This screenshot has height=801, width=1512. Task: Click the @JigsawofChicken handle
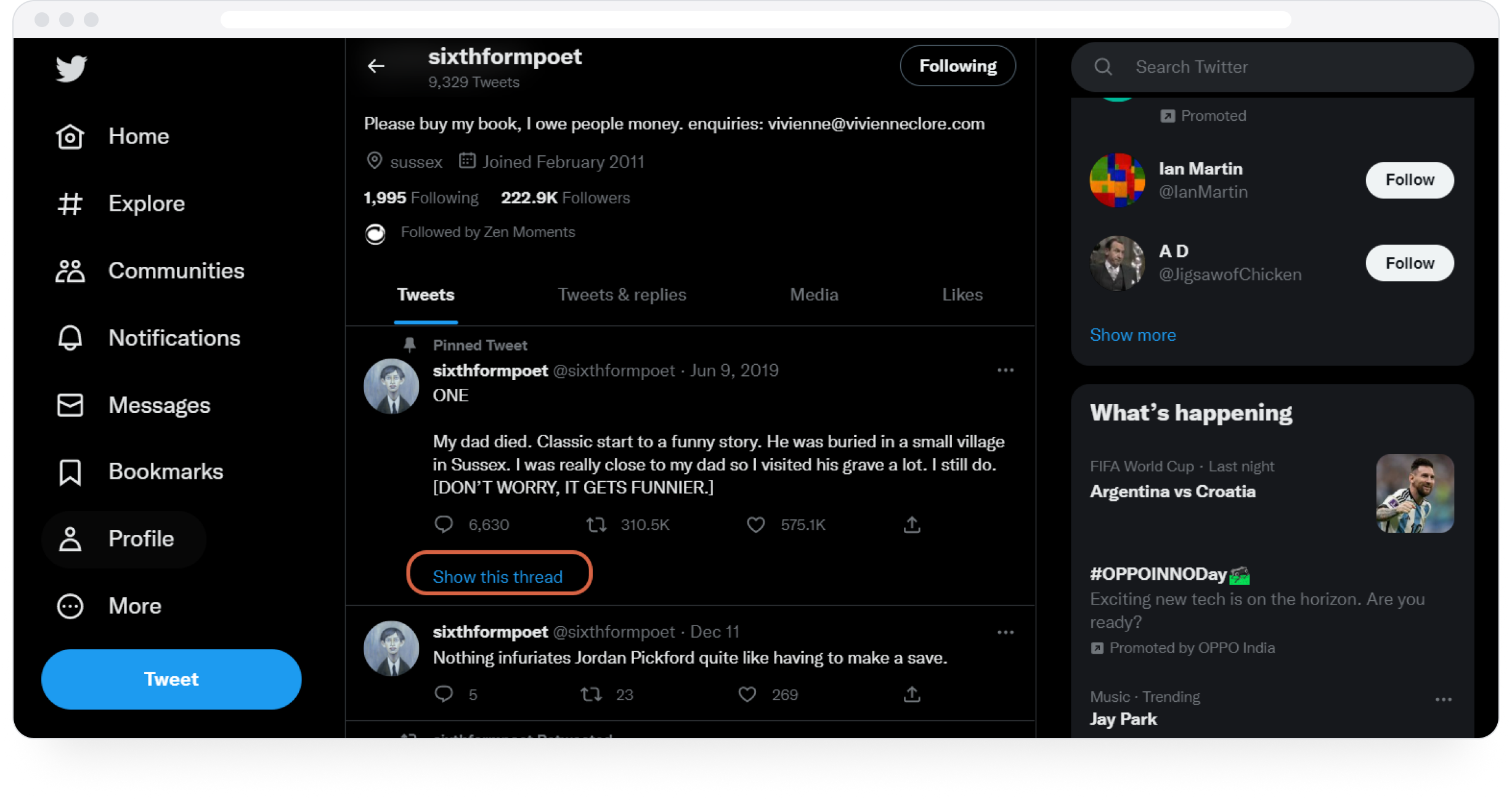[x=1230, y=275]
